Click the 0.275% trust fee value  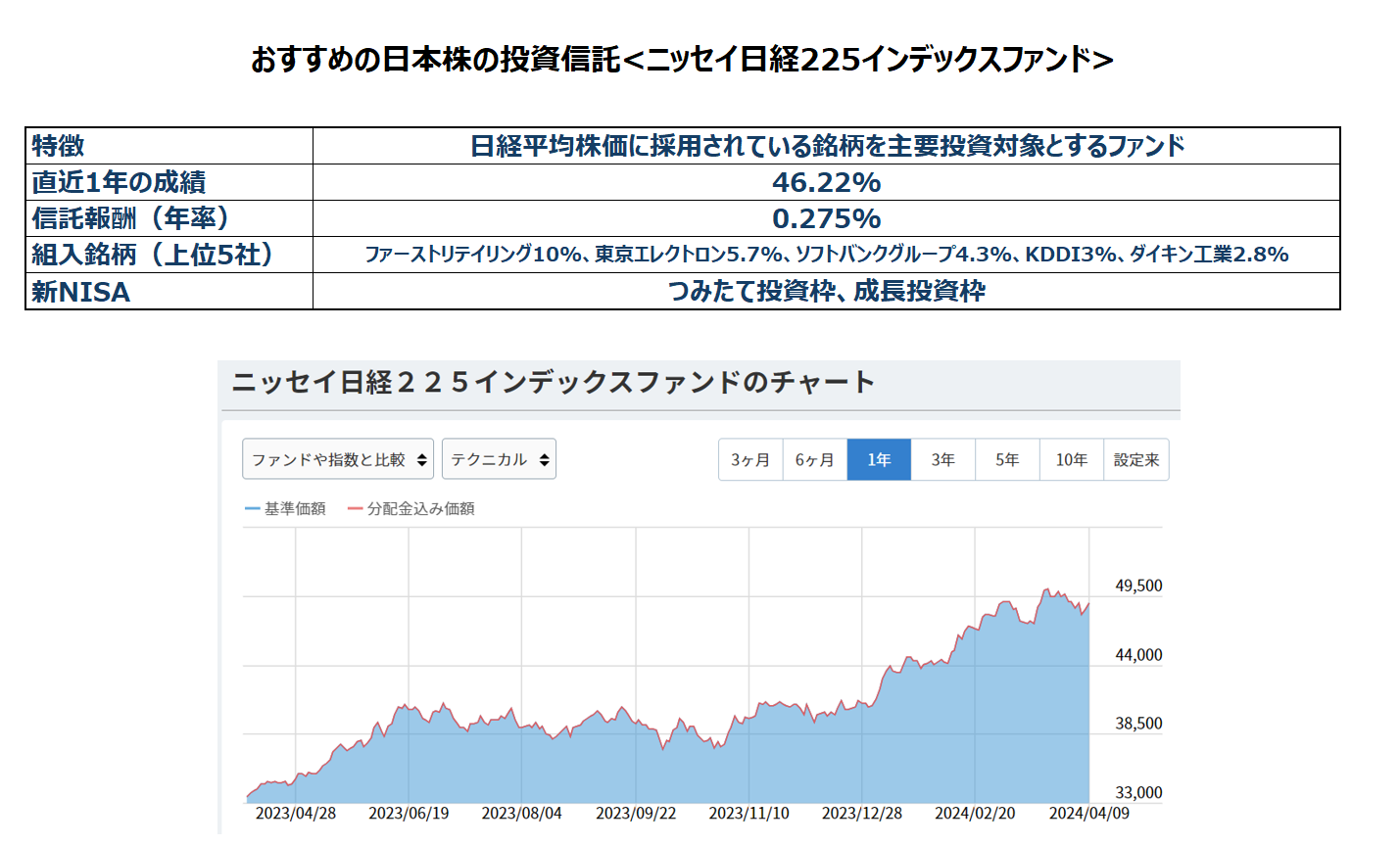pyautogui.click(x=826, y=218)
